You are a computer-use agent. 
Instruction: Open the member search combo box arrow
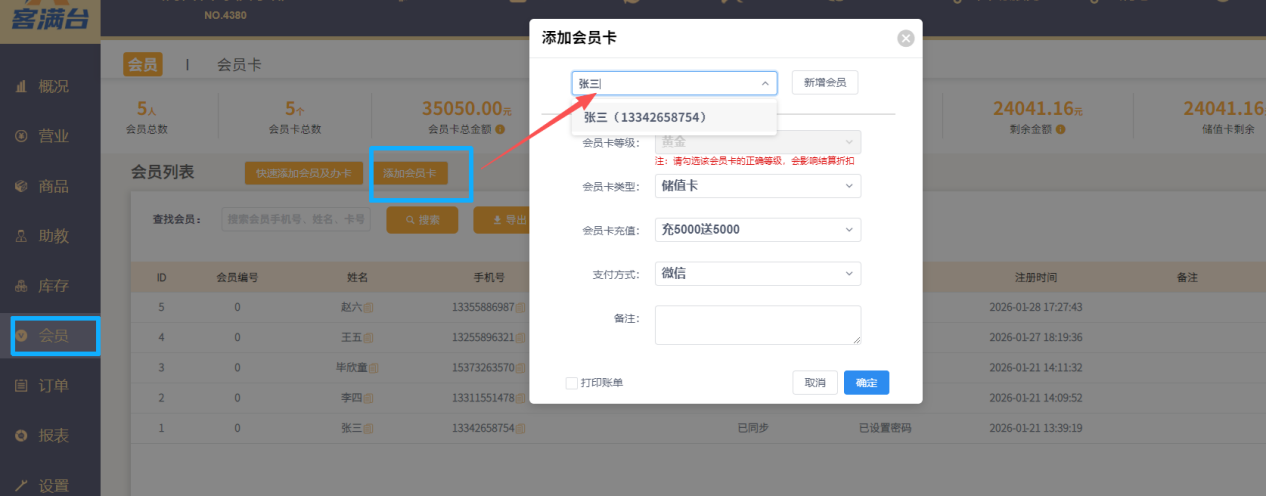coord(765,84)
